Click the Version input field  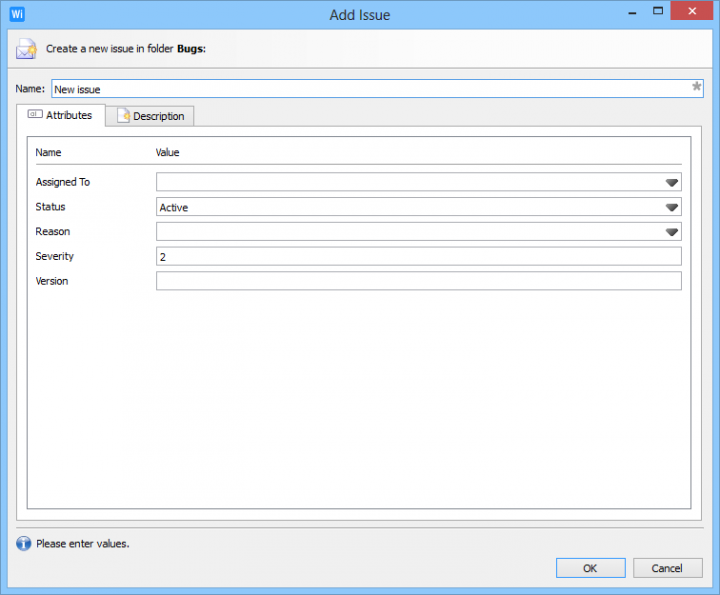[418, 281]
